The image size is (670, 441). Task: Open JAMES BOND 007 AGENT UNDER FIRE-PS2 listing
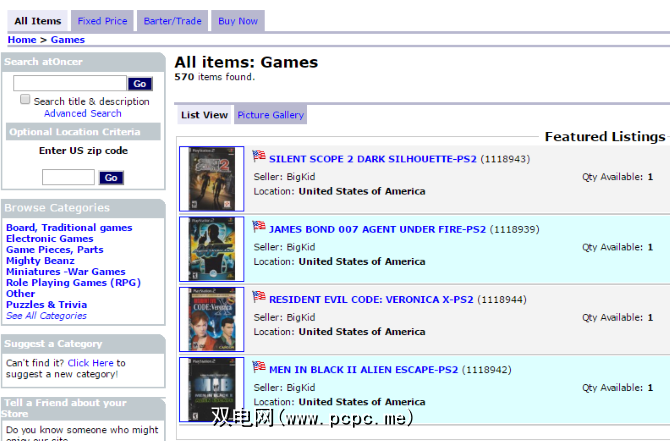pyautogui.click(x=377, y=229)
